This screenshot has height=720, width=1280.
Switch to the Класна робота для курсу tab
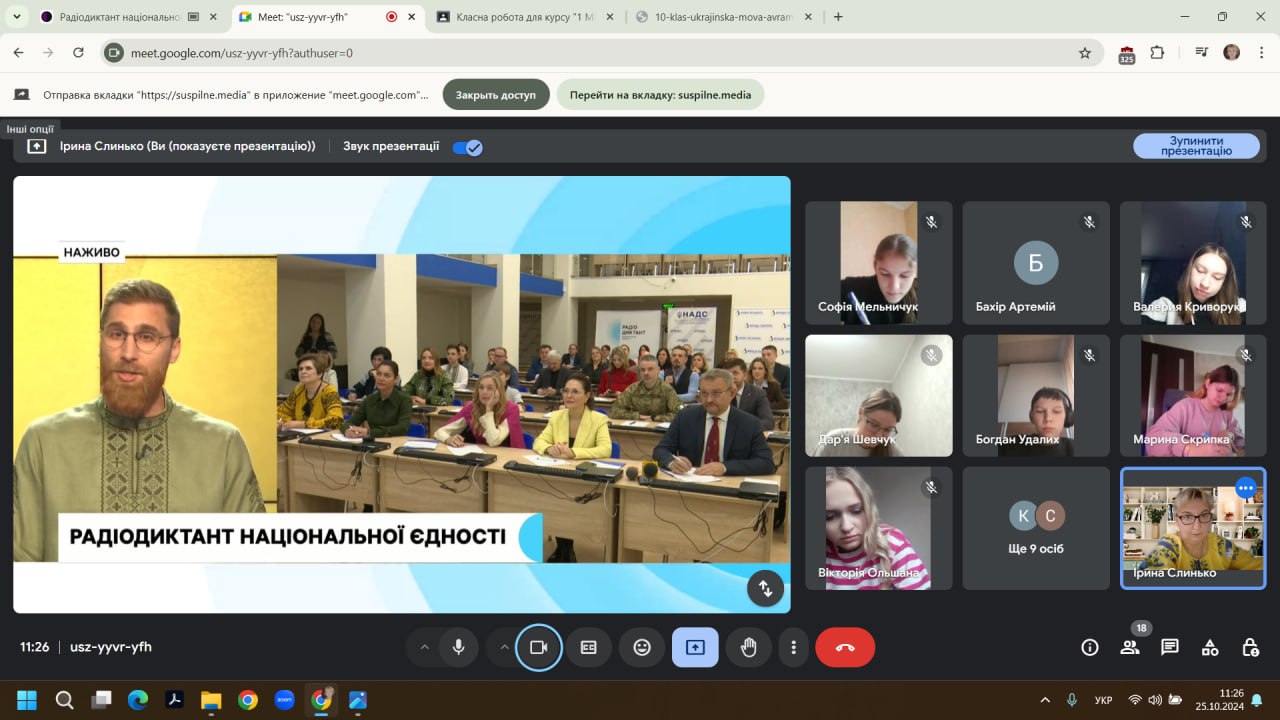(518, 17)
